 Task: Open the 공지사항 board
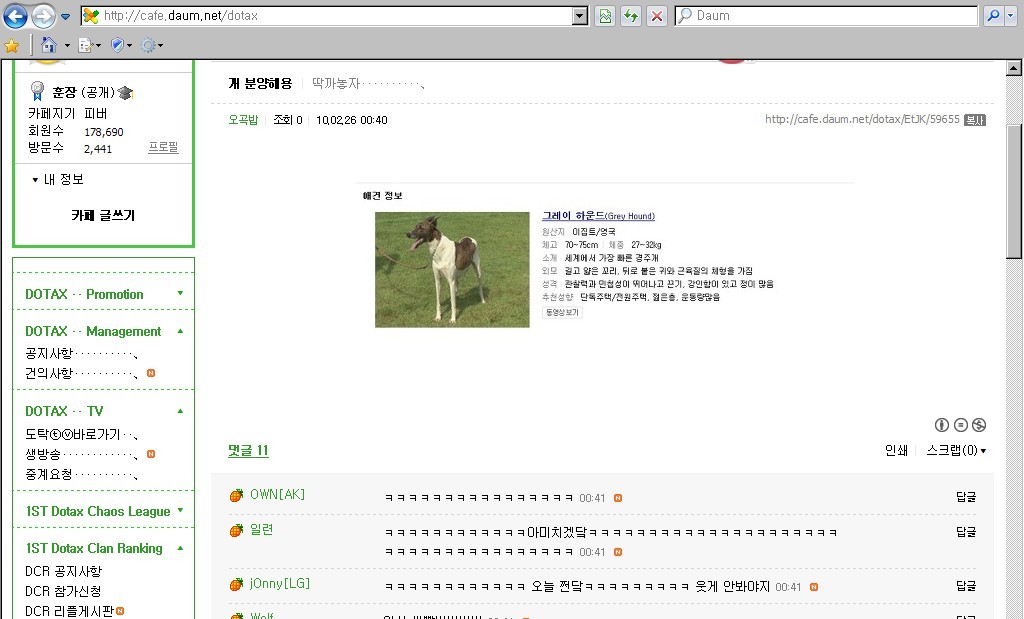49,354
